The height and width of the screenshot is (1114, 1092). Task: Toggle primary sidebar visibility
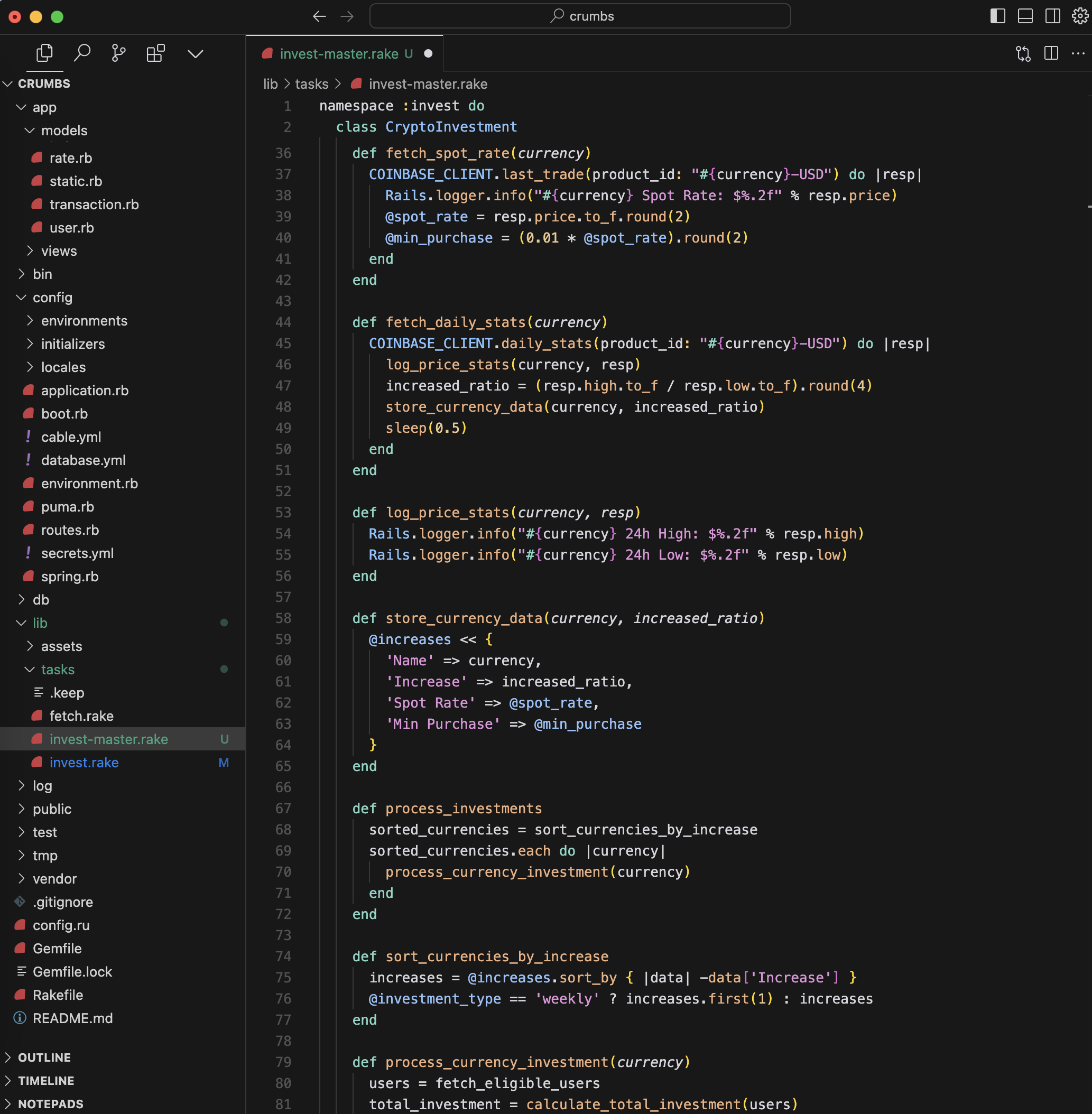pyautogui.click(x=997, y=16)
